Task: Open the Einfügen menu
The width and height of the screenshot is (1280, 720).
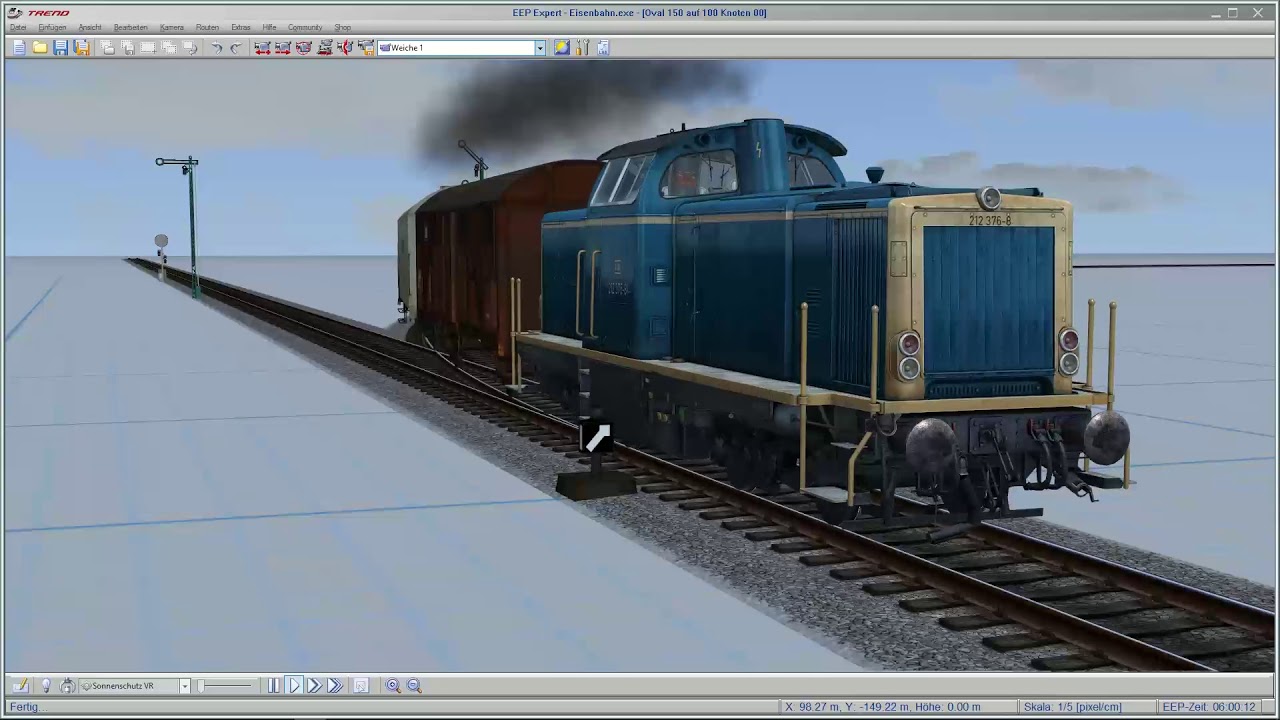Action: tap(52, 27)
